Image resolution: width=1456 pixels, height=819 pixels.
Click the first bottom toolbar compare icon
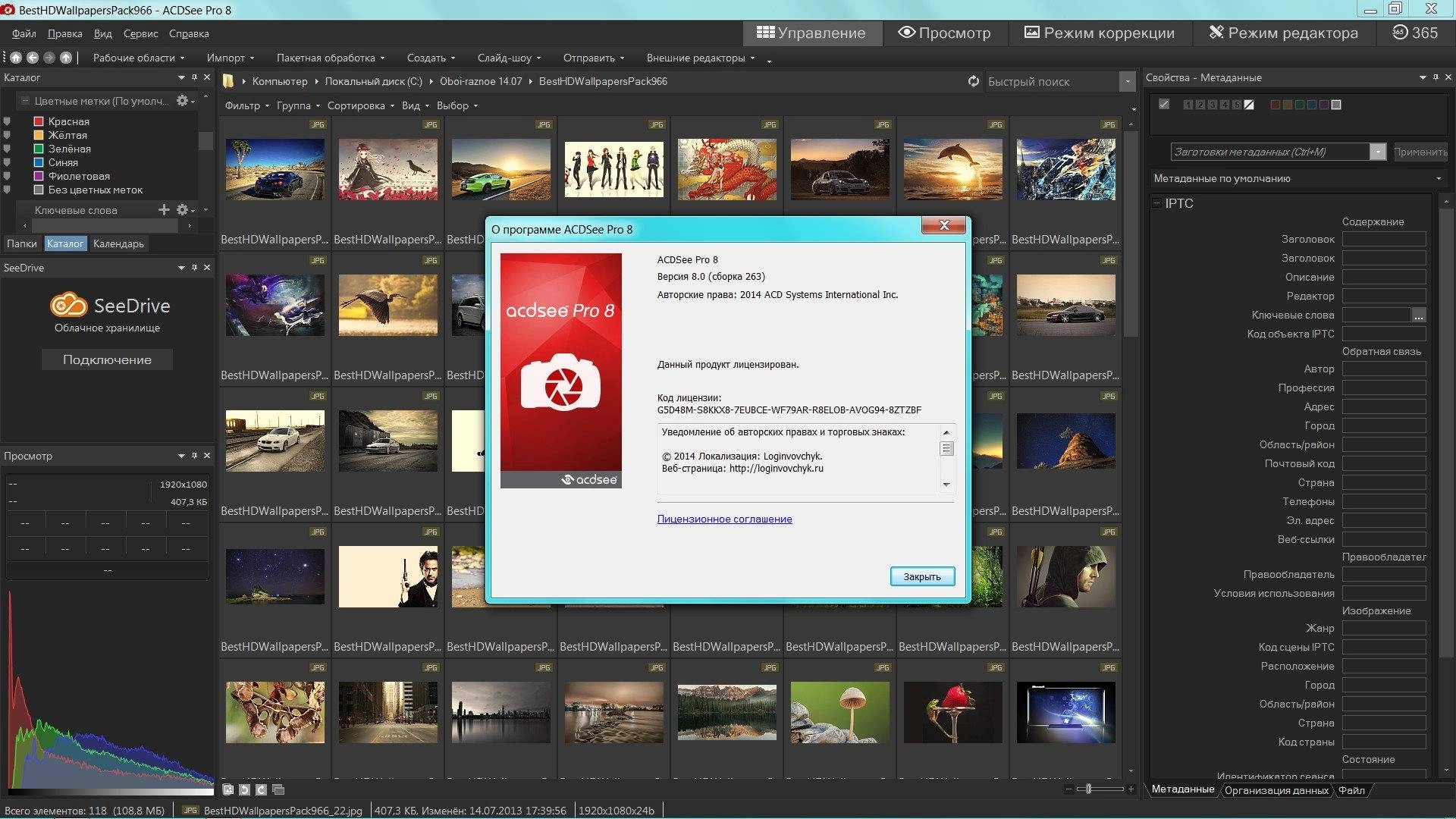(228, 789)
